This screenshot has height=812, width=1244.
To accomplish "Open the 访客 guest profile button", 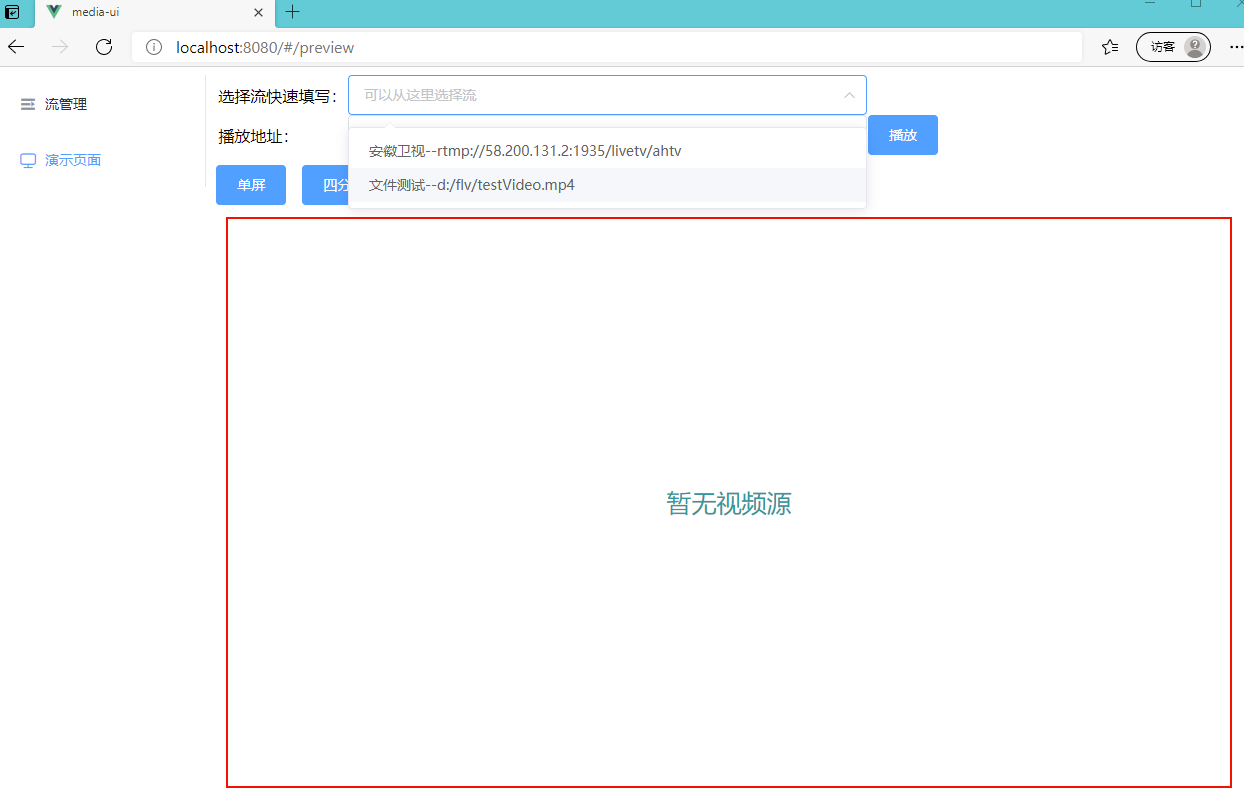I will (x=1172, y=47).
